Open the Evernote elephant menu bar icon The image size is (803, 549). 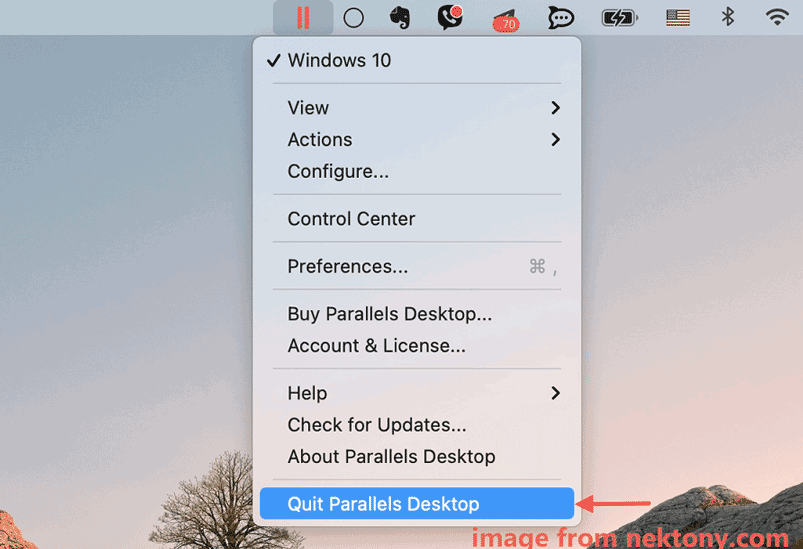click(399, 17)
